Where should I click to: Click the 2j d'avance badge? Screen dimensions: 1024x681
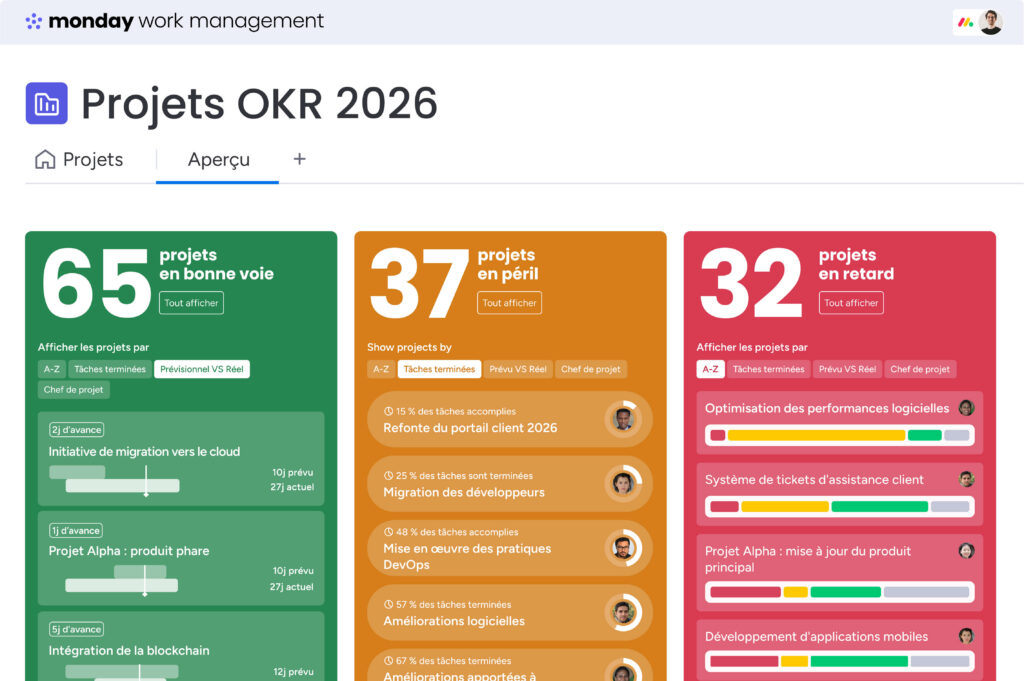coord(76,430)
